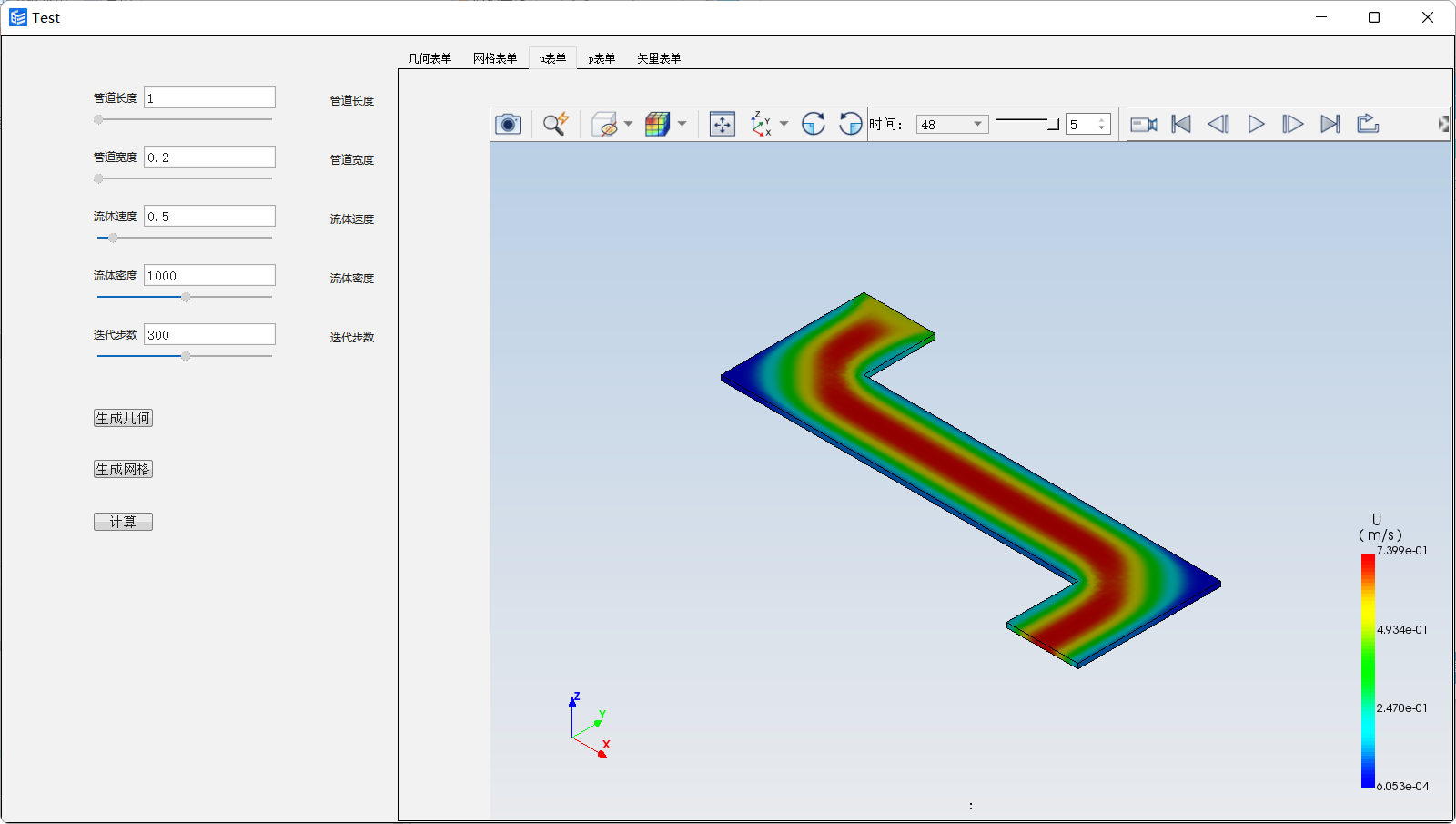Open the 矢量表单 tab

659,58
